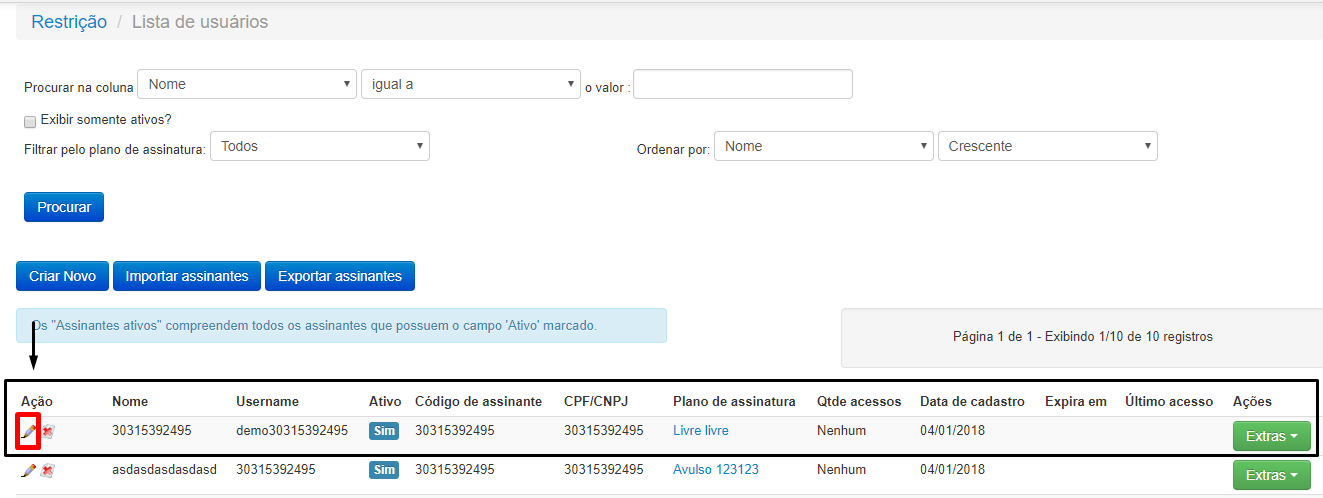This screenshot has width=1323, height=498.
Task: Edit user 30315392495 with pencil icon
Action: pos(28,431)
